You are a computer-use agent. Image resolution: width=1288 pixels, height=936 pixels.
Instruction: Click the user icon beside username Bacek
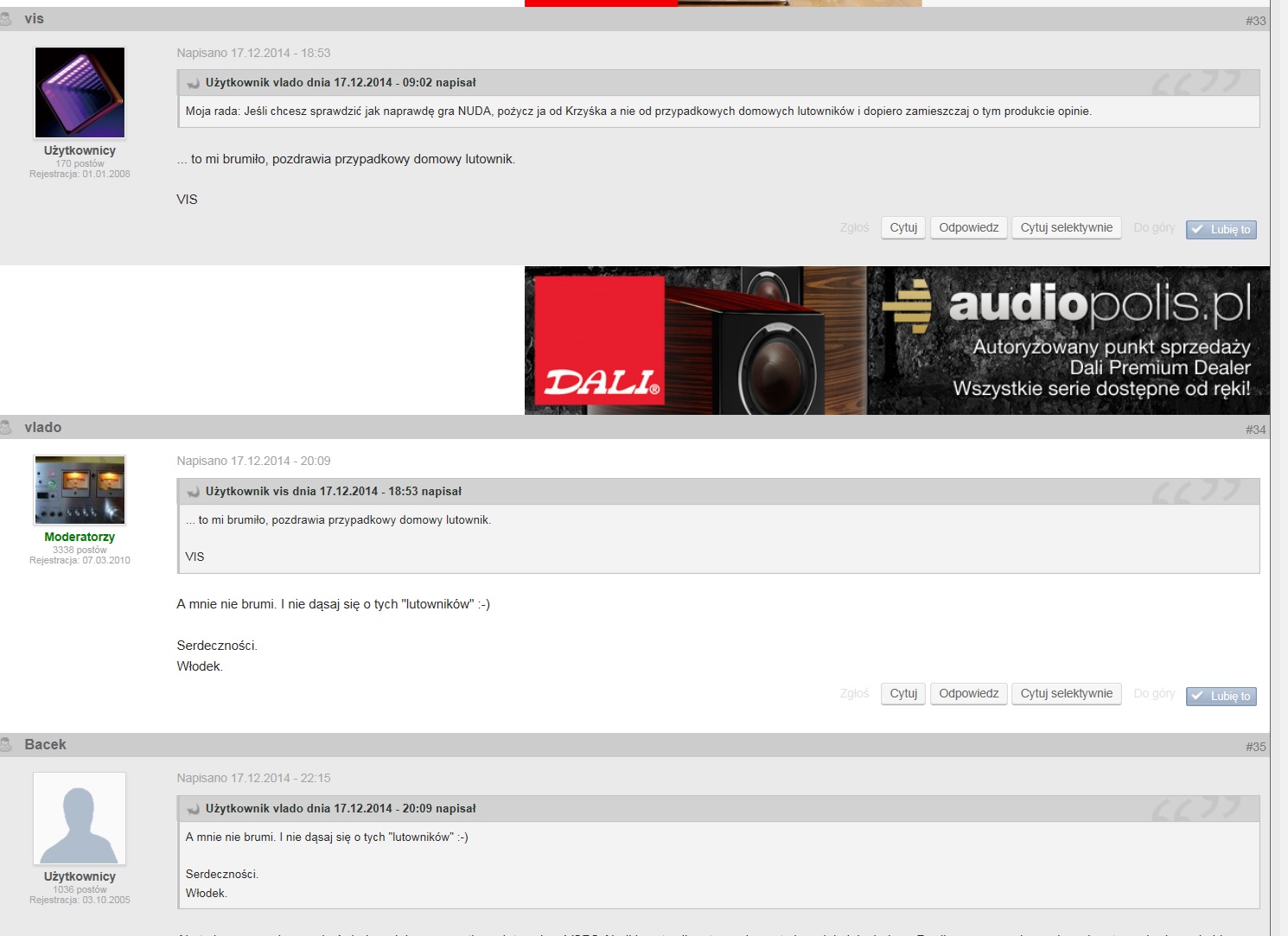point(6,745)
